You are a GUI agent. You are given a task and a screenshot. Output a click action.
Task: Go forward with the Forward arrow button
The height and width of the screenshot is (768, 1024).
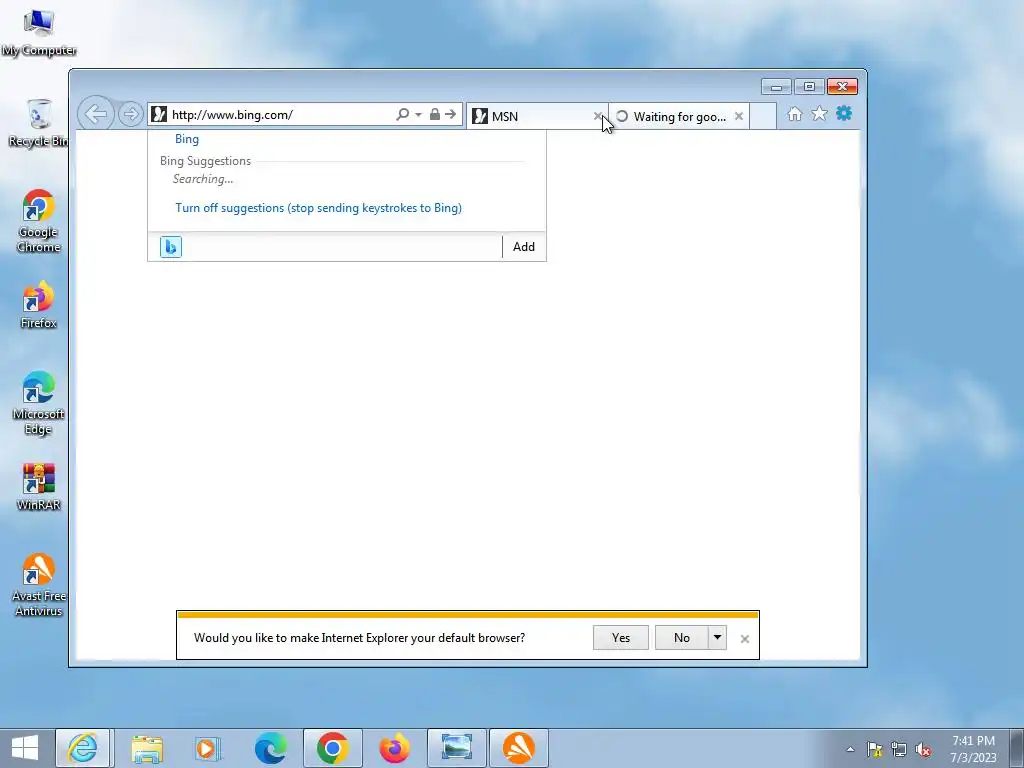(x=131, y=114)
